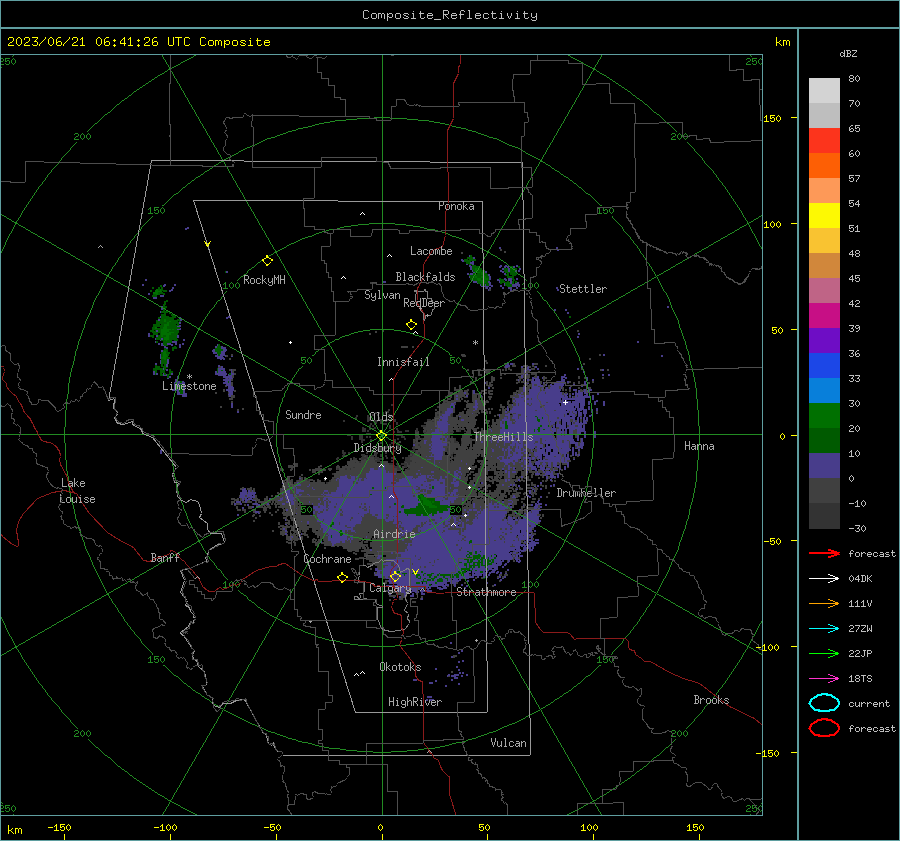Click the RockyMH label

(264, 280)
